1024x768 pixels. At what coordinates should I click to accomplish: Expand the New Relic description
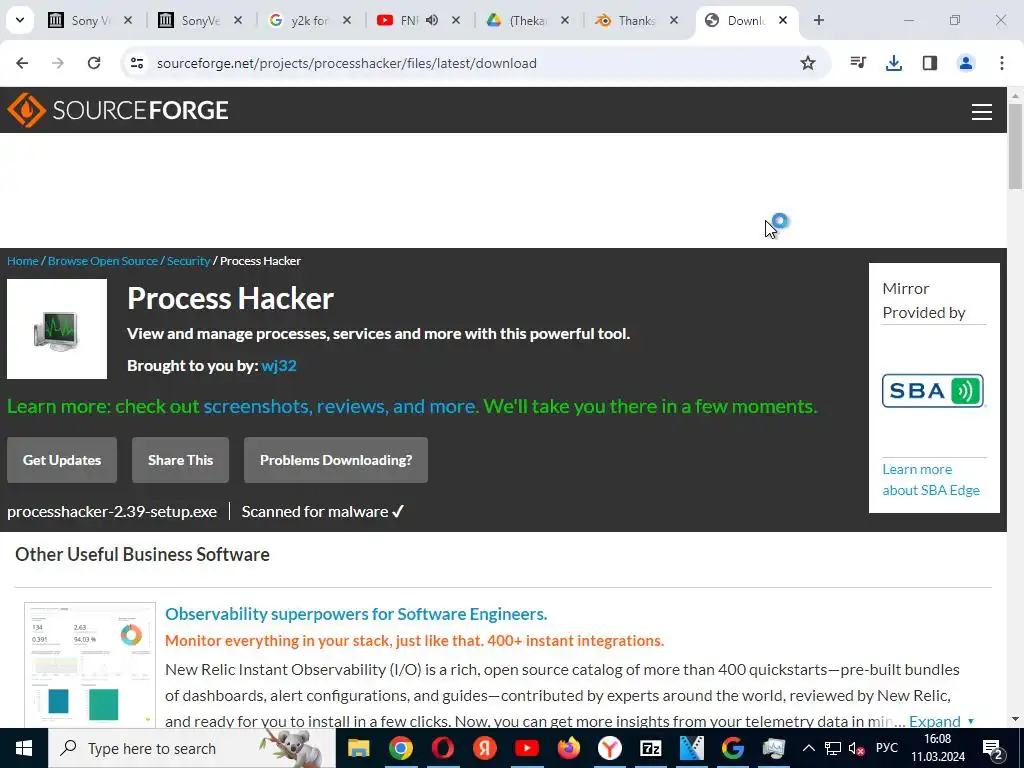(x=942, y=721)
